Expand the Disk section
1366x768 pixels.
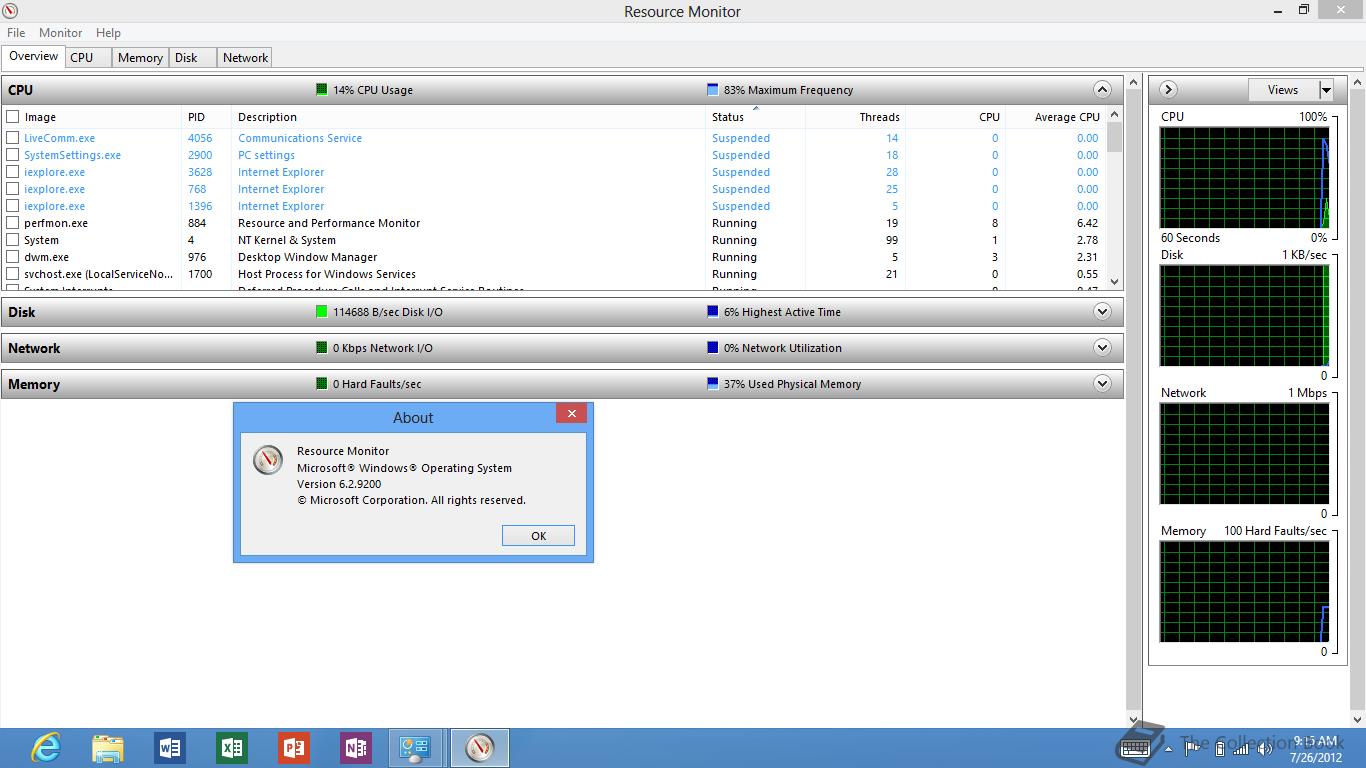coord(1102,311)
